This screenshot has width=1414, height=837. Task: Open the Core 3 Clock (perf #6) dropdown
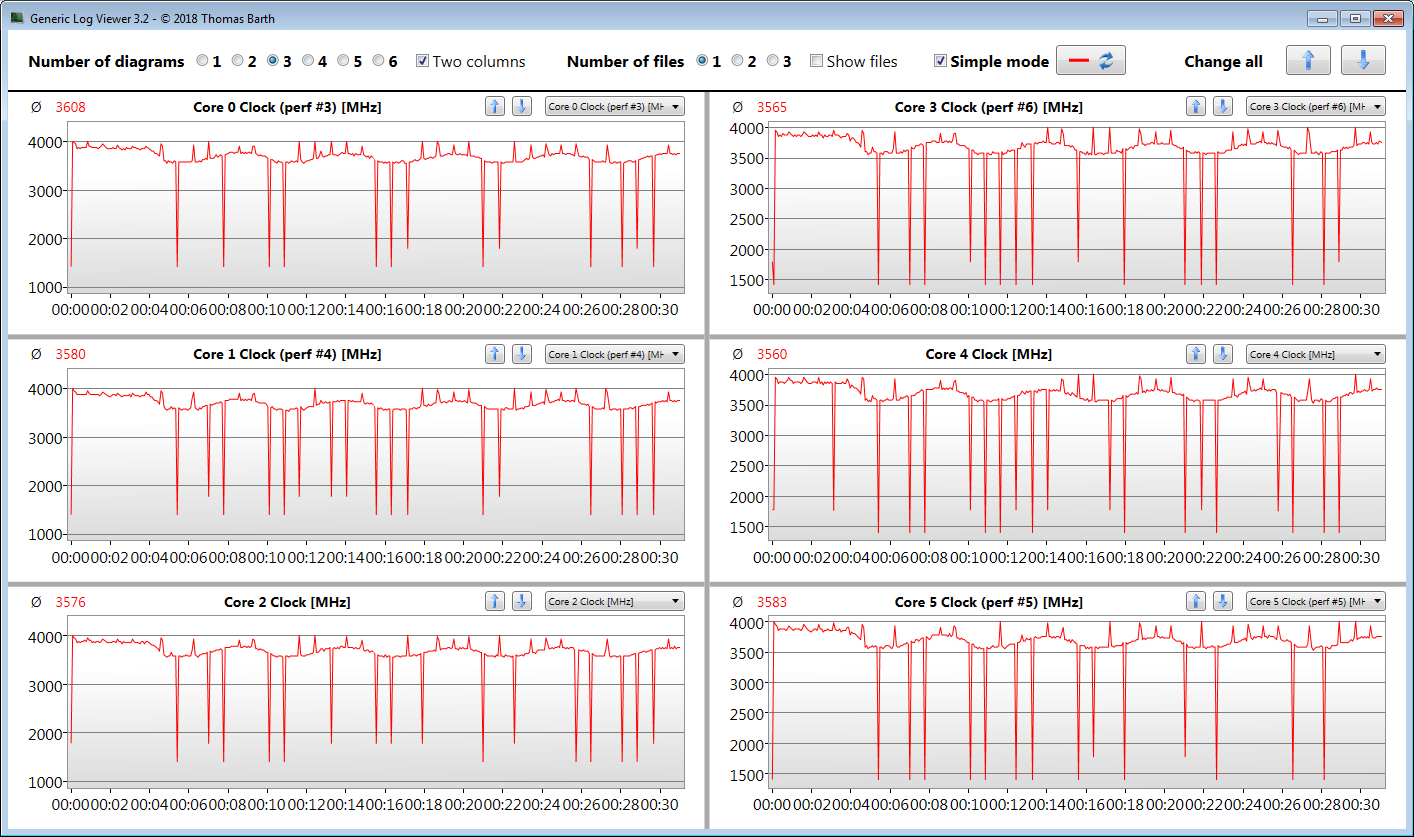(x=1315, y=106)
